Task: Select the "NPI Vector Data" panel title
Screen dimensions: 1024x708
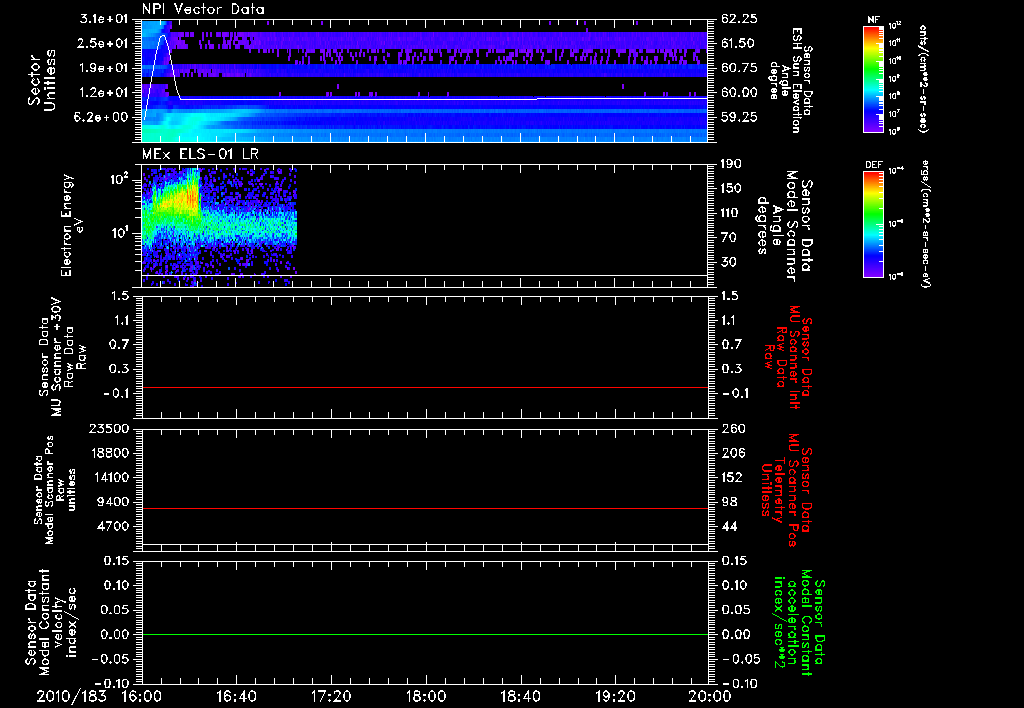Action: click(x=203, y=9)
